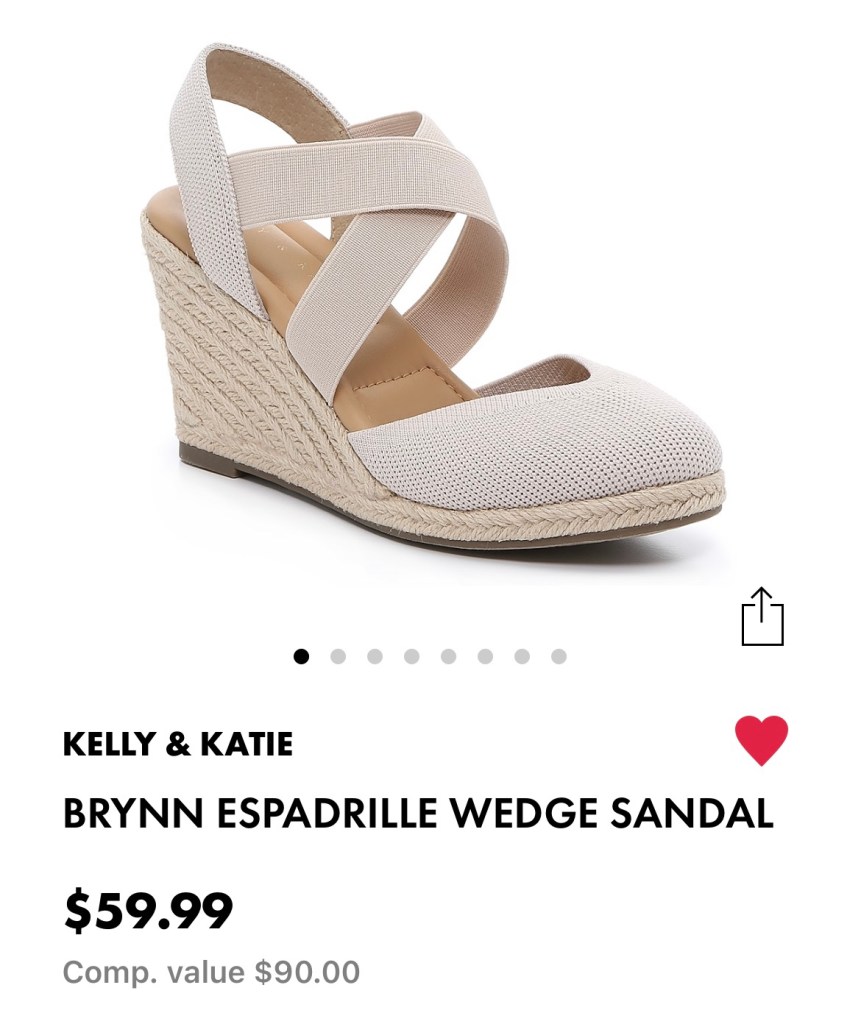Select the second image carousel dot
Screen dimensions: 861x1024
click(x=338, y=656)
